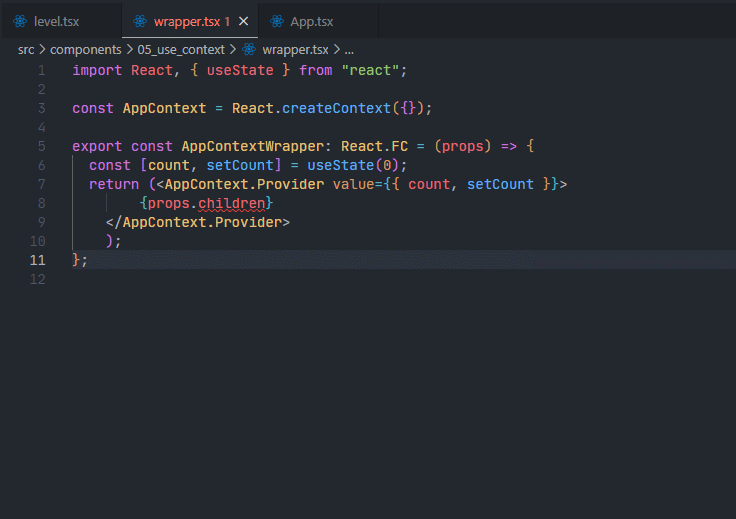Click the React icon on level.tsx tab
Viewport: 736px width, 519px height.
(20, 21)
